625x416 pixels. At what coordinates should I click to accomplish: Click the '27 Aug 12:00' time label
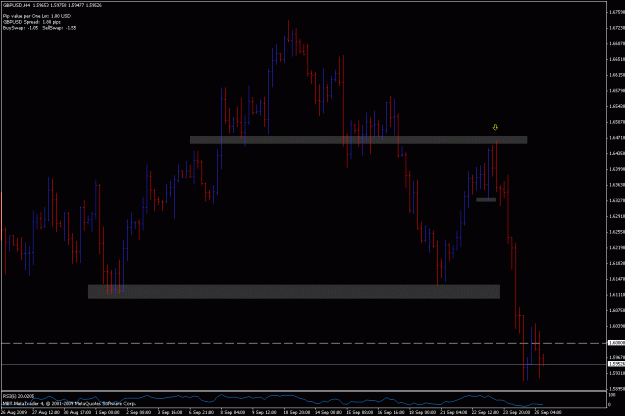tap(45, 412)
